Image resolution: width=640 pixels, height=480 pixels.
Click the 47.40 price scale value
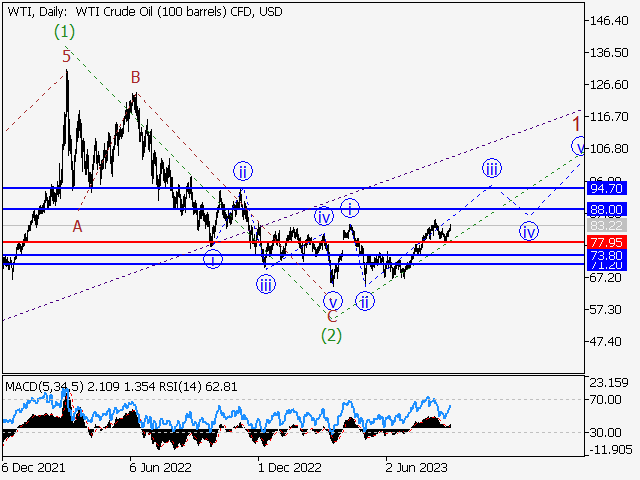click(x=606, y=342)
